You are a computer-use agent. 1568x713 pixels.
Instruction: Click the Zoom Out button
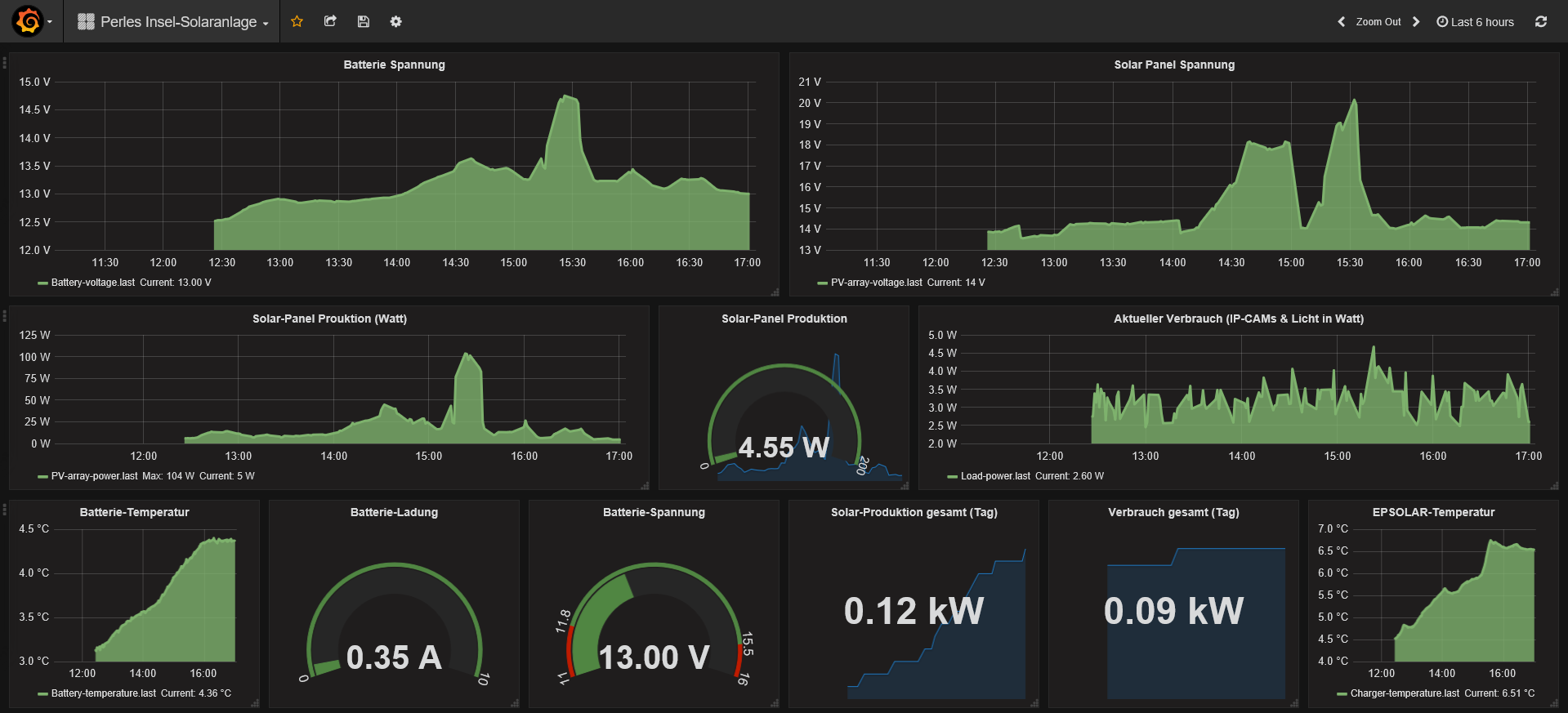click(x=1378, y=22)
